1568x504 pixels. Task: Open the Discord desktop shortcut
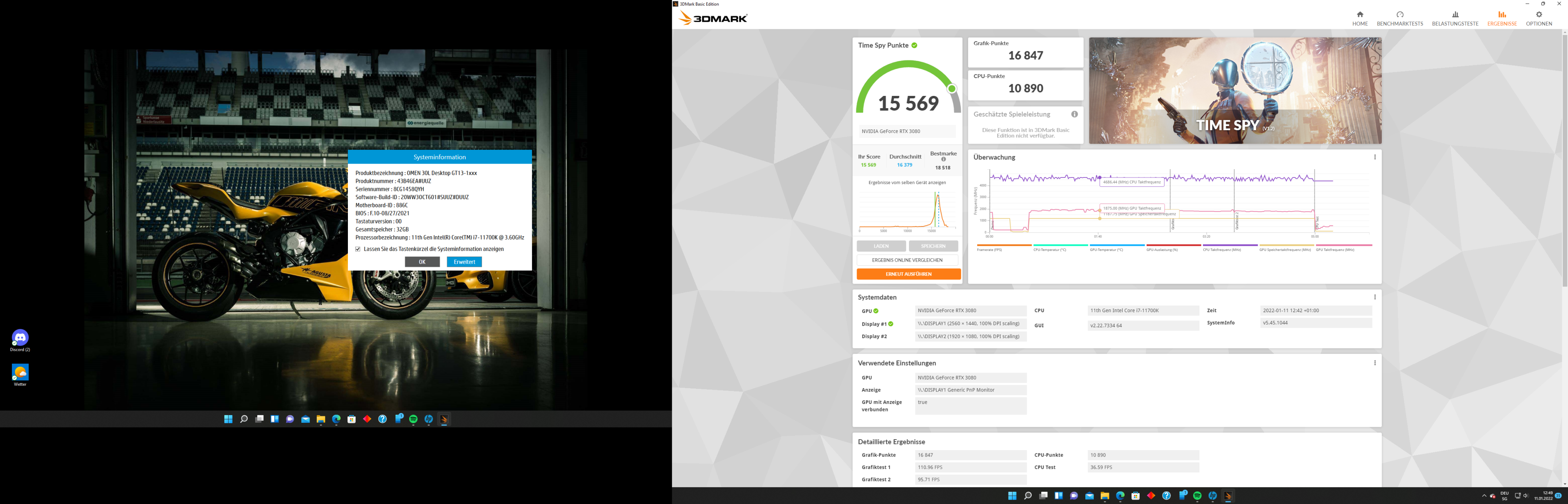tap(20, 338)
